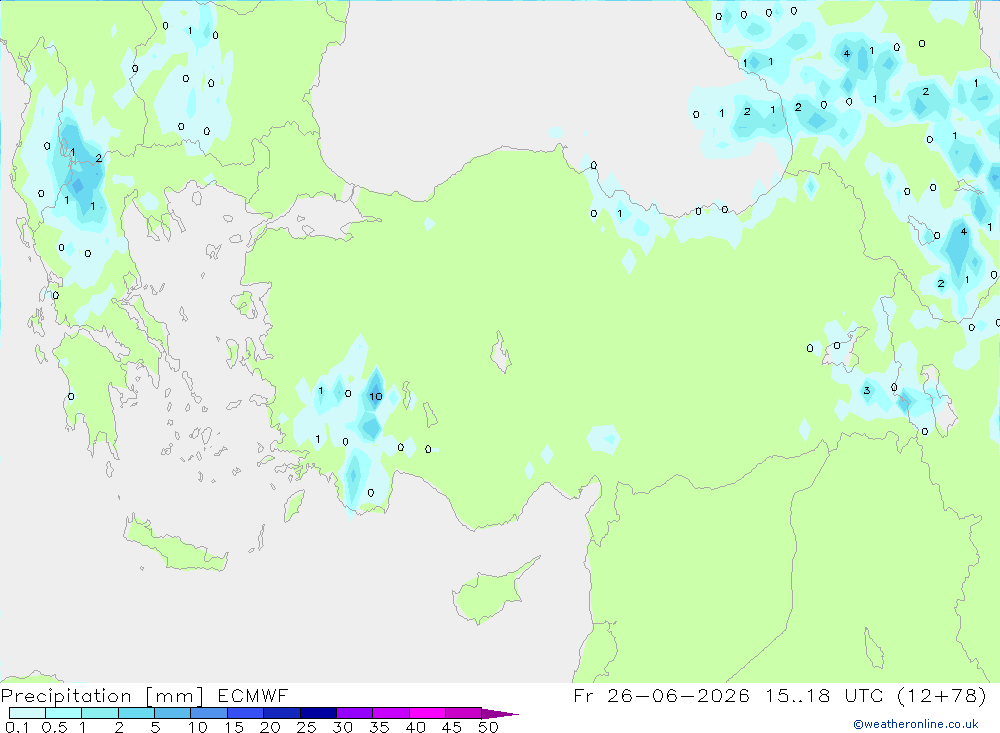Click the '0.1' legend scale label
The image size is (1000, 733).
coord(17,727)
